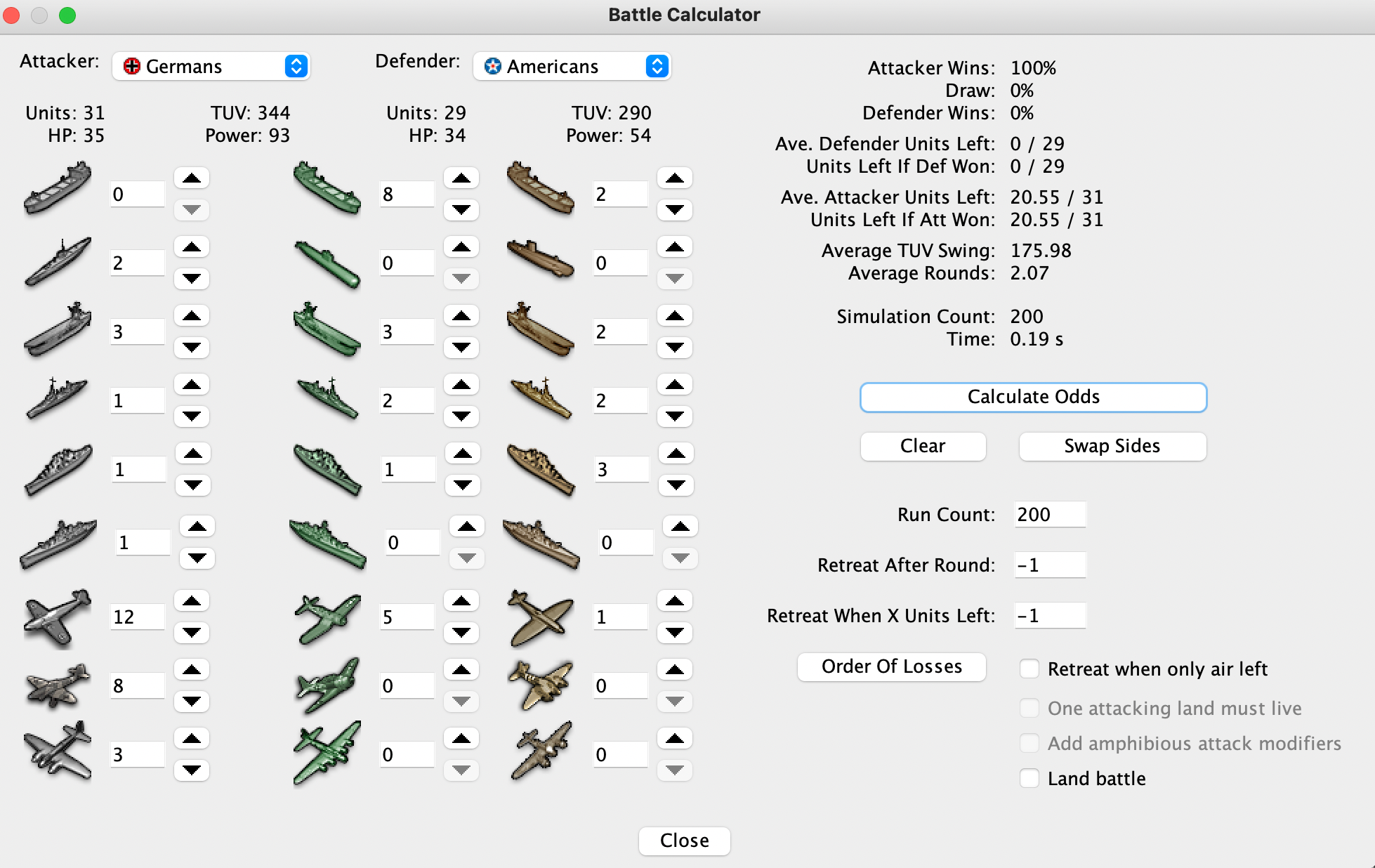Viewport: 1375px width, 868px height.
Task: Click the Clear button
Action: pyautogui.click(x=923, y=446)
